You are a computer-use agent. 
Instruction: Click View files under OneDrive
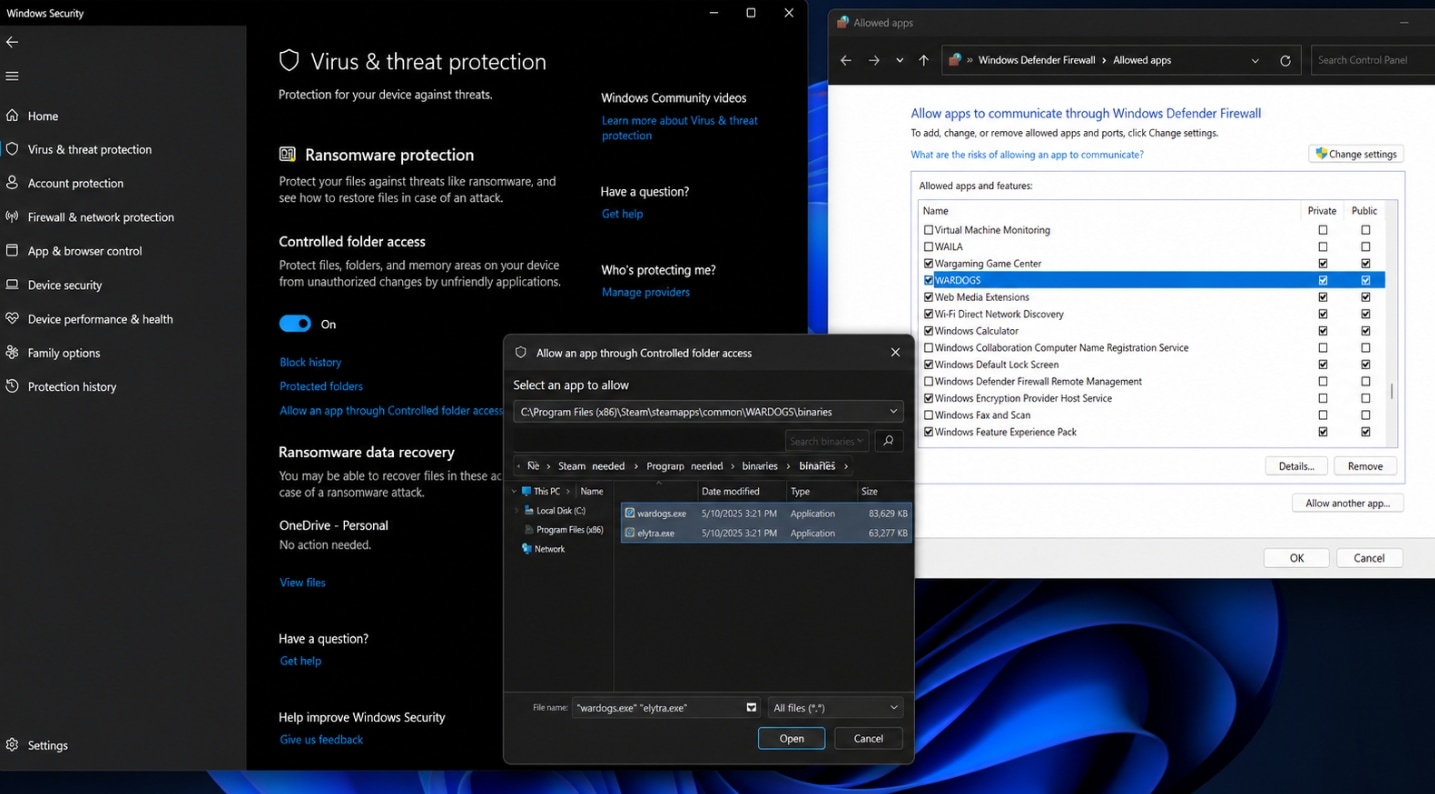pyautogui.click(x=302, y=583)
